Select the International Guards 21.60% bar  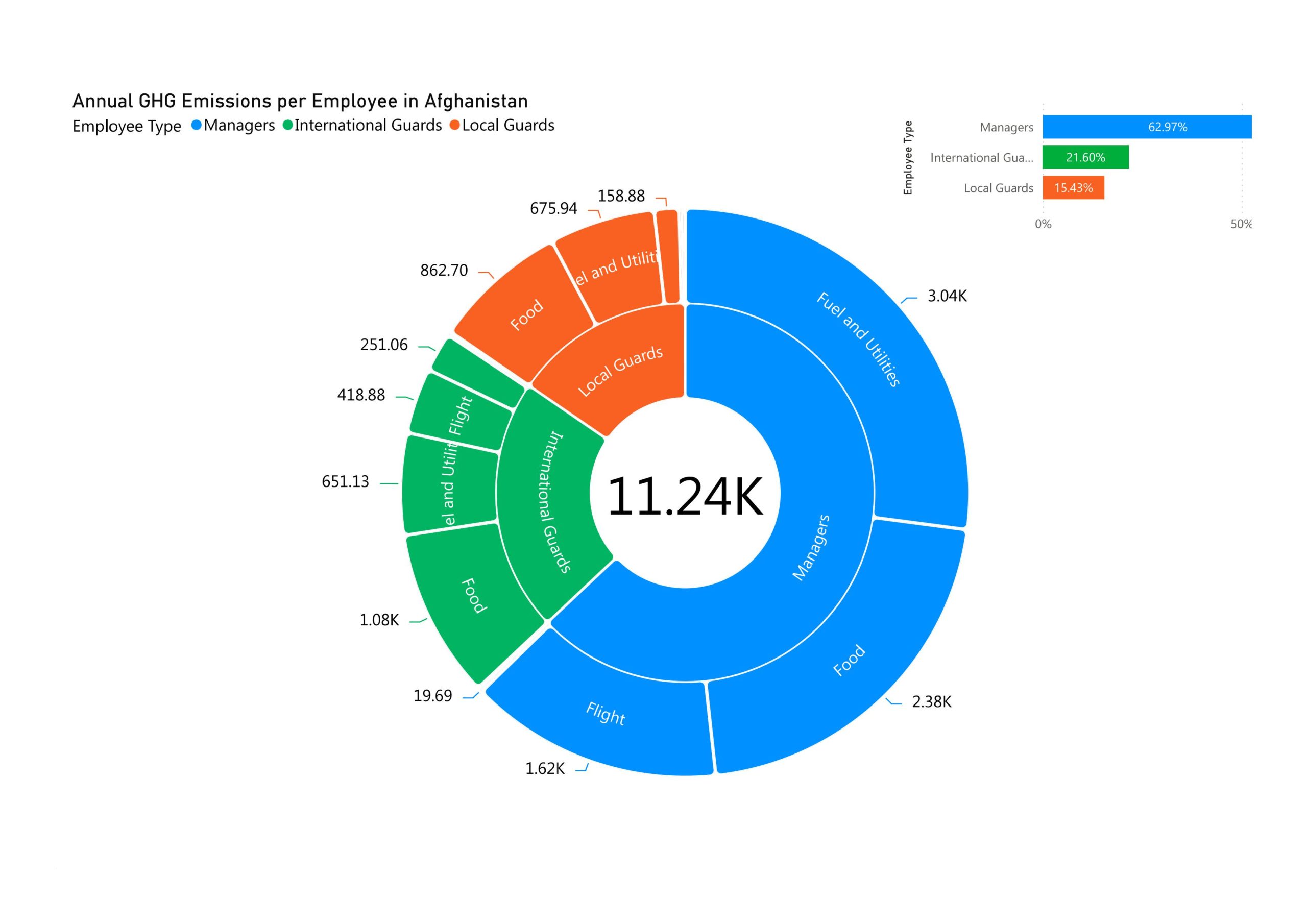click(1085, 158)
